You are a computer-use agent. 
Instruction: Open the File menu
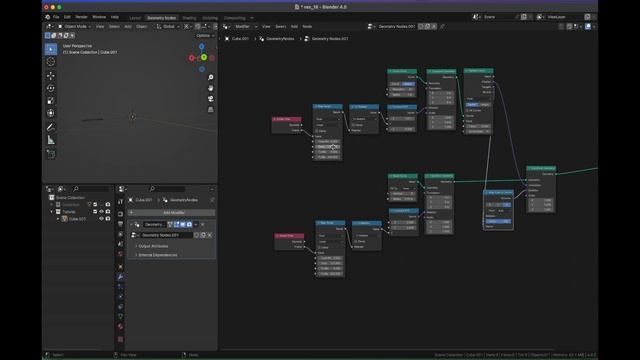click(56, 17)
